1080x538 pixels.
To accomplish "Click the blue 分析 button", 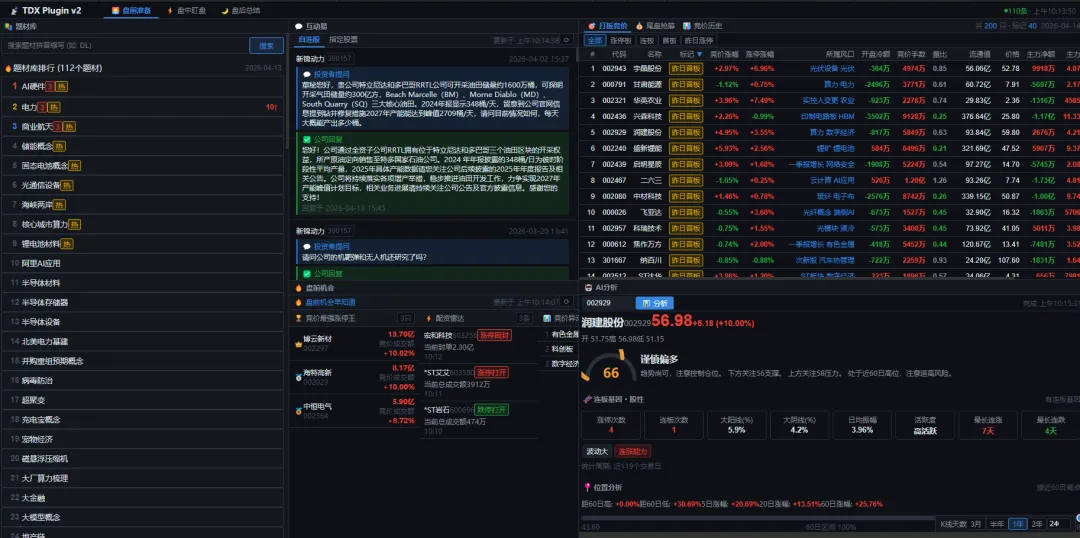I will pos(654,303).
